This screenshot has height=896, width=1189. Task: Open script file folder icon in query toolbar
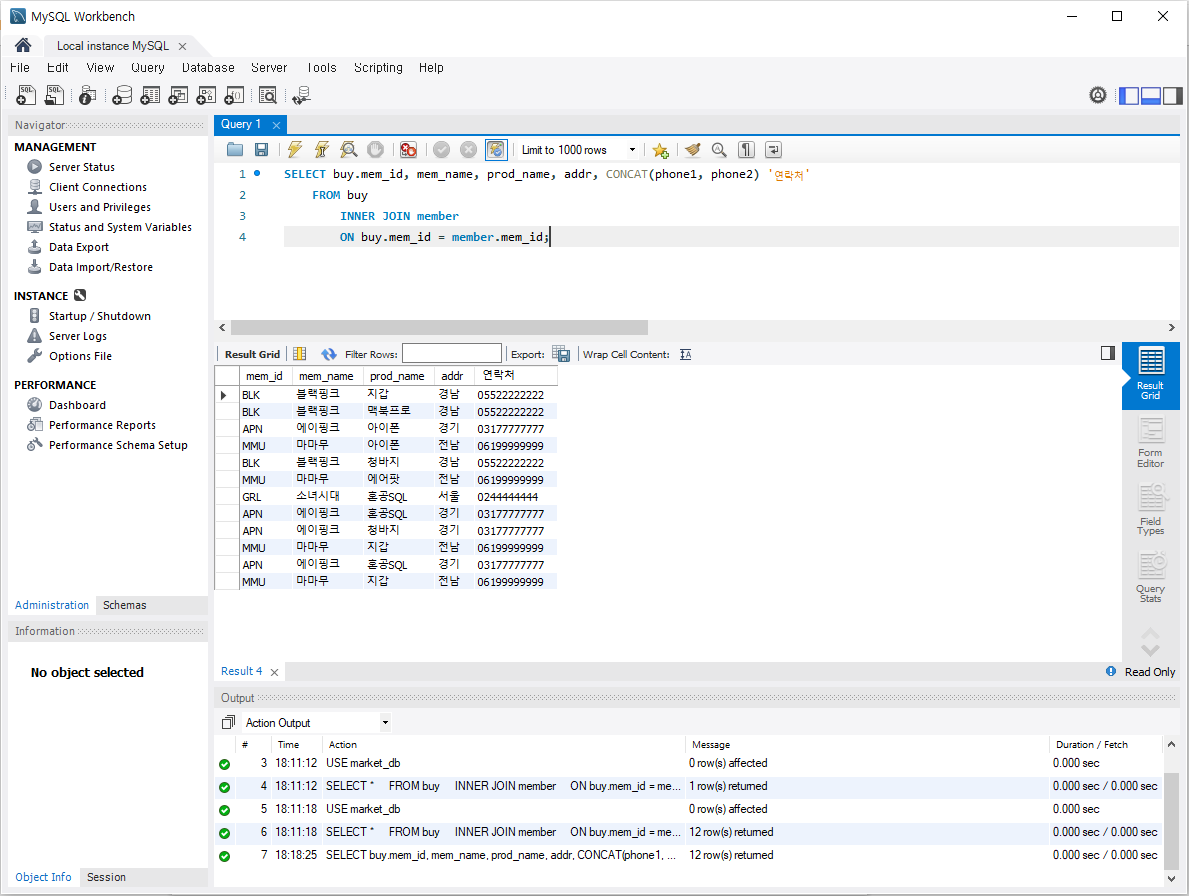point(235,150)
